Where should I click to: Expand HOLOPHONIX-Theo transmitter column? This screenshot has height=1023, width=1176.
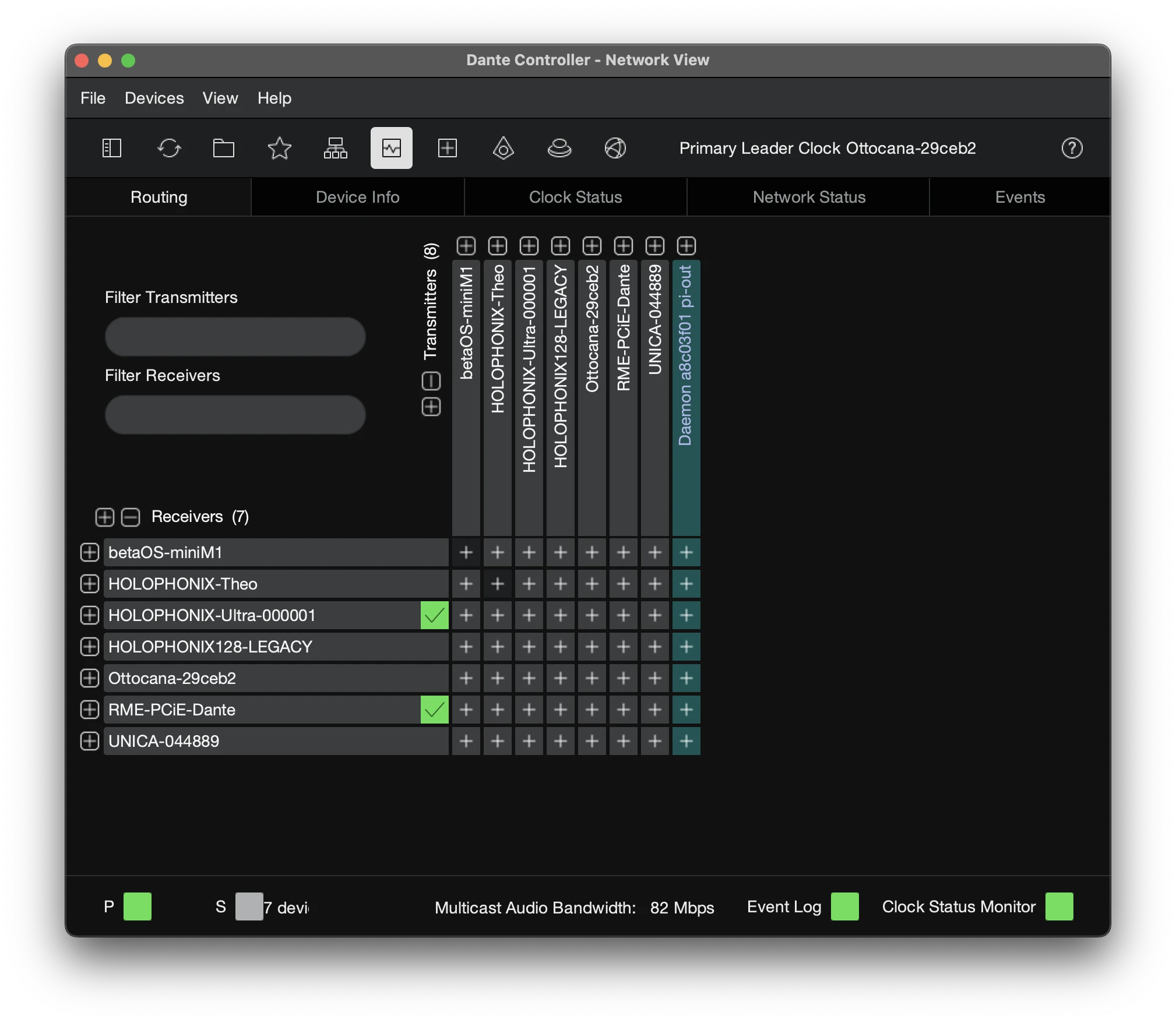click(498, 246)
